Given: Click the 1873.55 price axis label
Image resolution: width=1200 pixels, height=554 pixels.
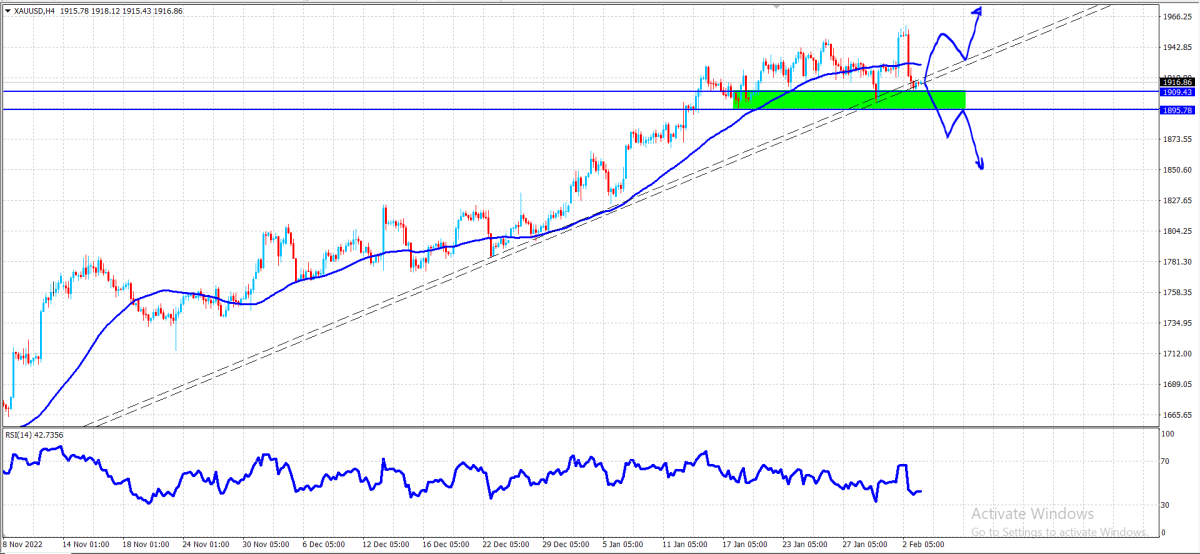Looking at the screenshot, I should pos(1177,140).
